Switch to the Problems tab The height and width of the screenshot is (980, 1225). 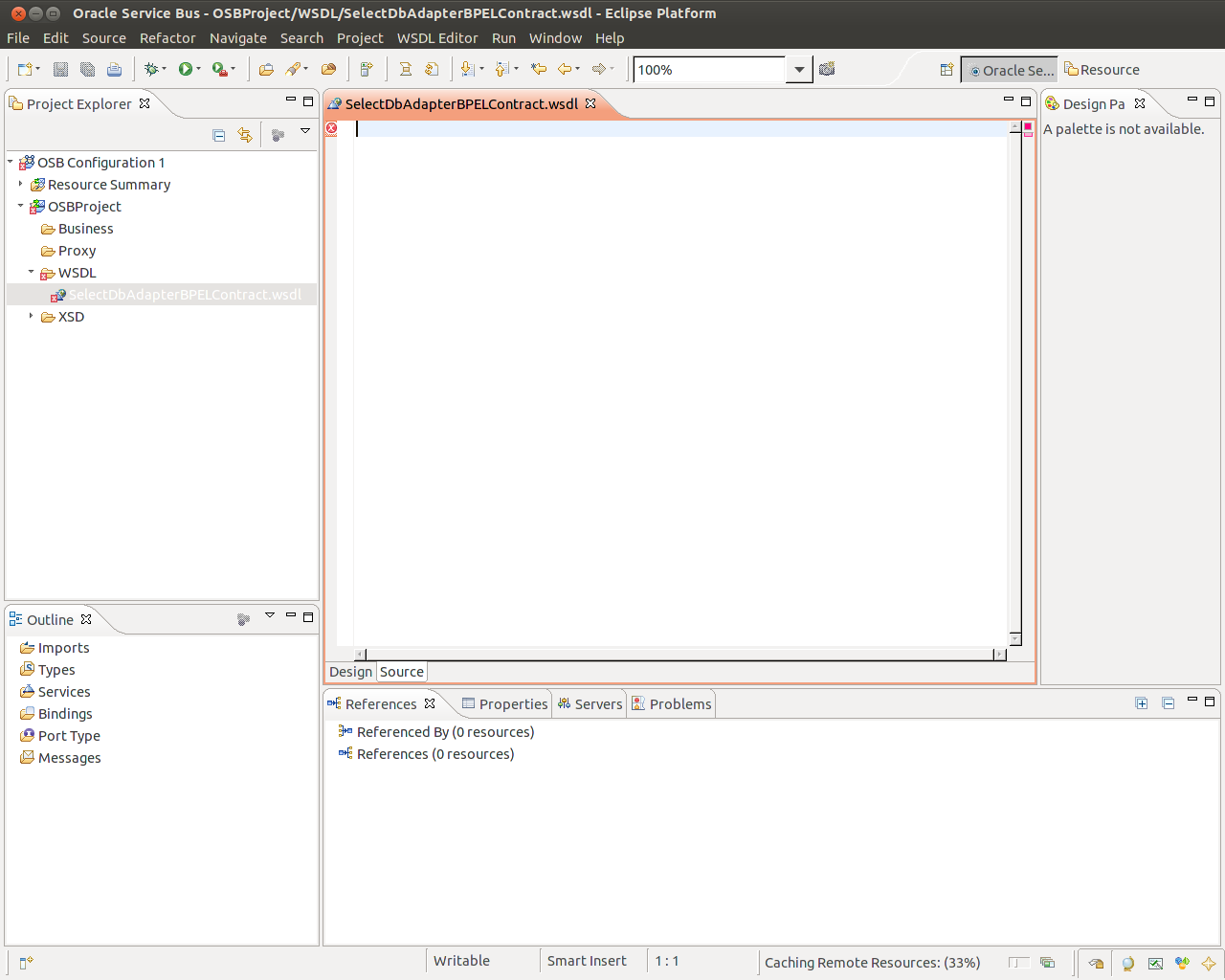tap(672, 703)
